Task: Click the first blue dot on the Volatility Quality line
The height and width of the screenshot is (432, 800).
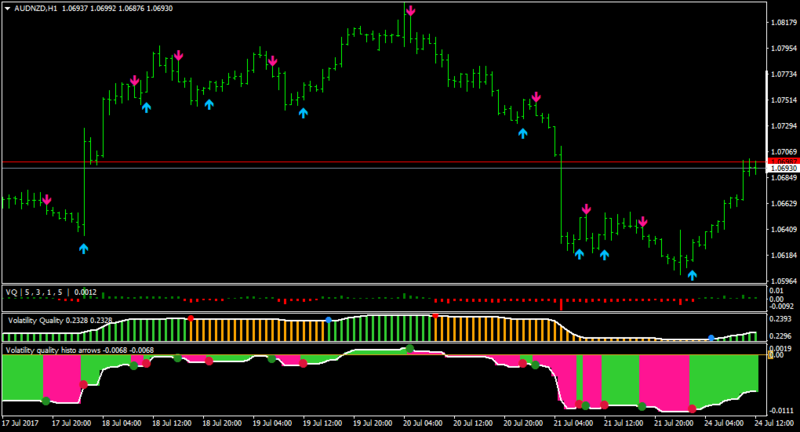Action: point(329,320)
